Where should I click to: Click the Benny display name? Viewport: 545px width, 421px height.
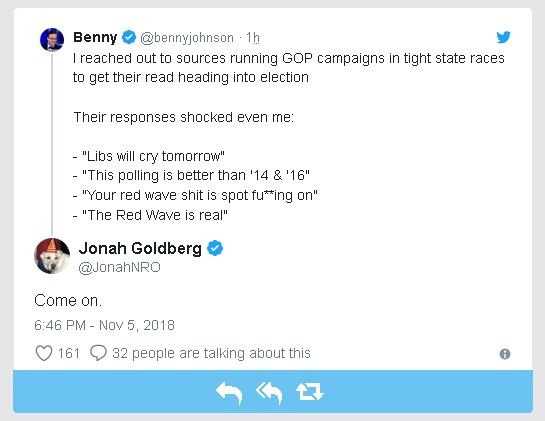(x=95, y=37)
